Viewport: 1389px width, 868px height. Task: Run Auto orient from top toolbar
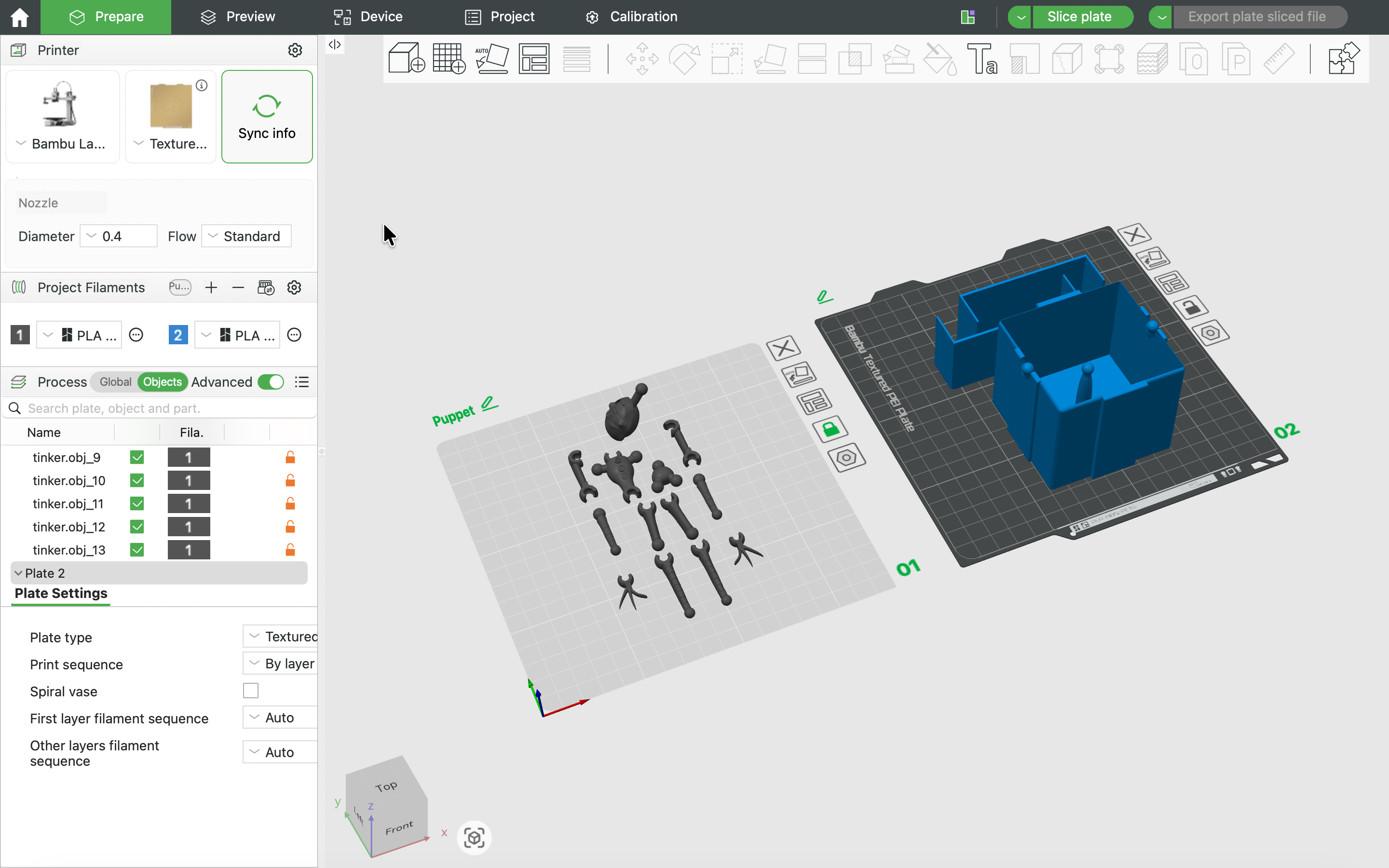tap(492, 58)
